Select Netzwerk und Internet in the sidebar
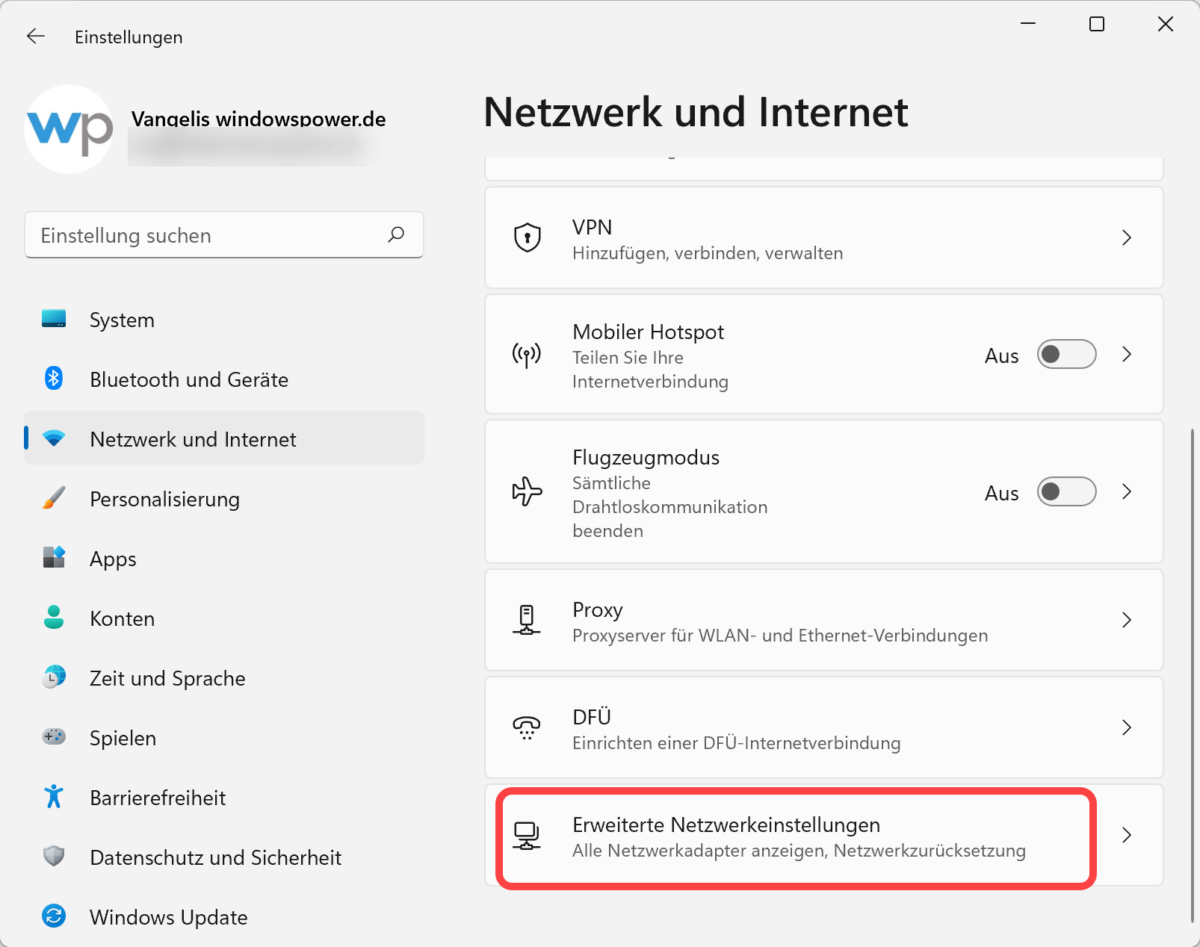The width and height of the screenshot is (1200, 947). pyautogui.click(x=193, y=439)
